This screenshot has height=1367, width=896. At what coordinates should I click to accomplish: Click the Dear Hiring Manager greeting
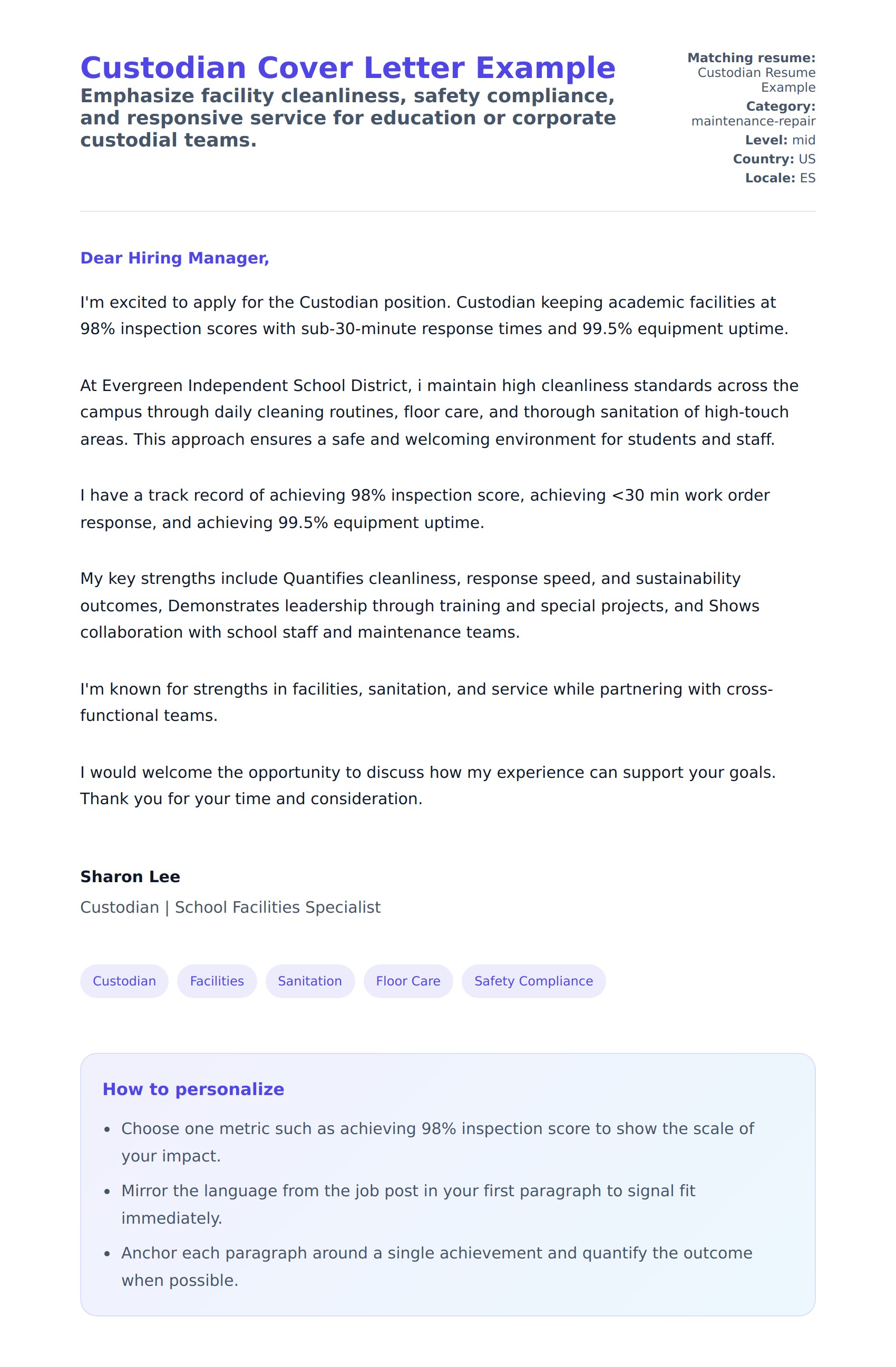pos(174,258)
